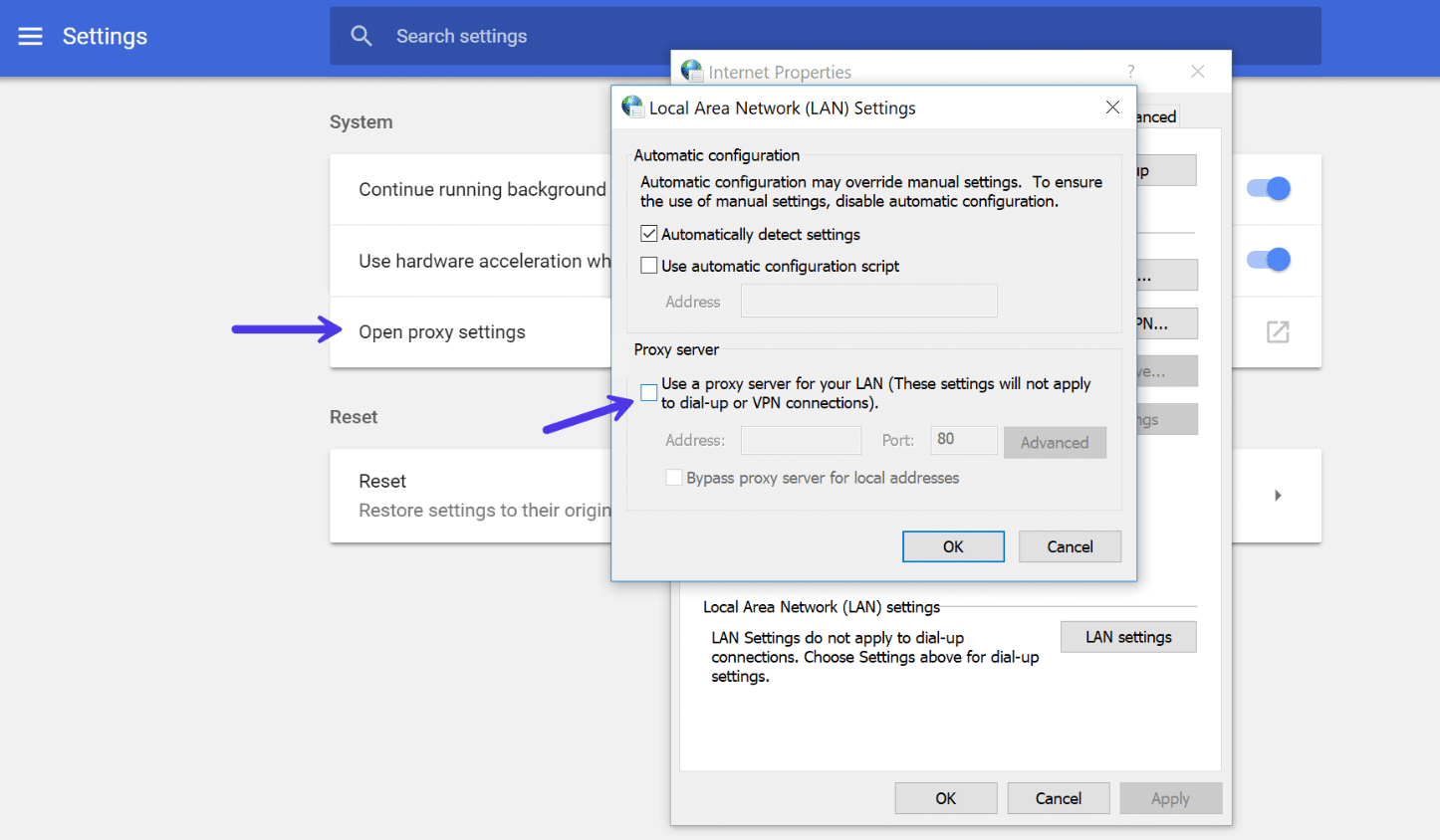
Task: Click the search magnifier icon in settings bar
Action: point(360,35)
